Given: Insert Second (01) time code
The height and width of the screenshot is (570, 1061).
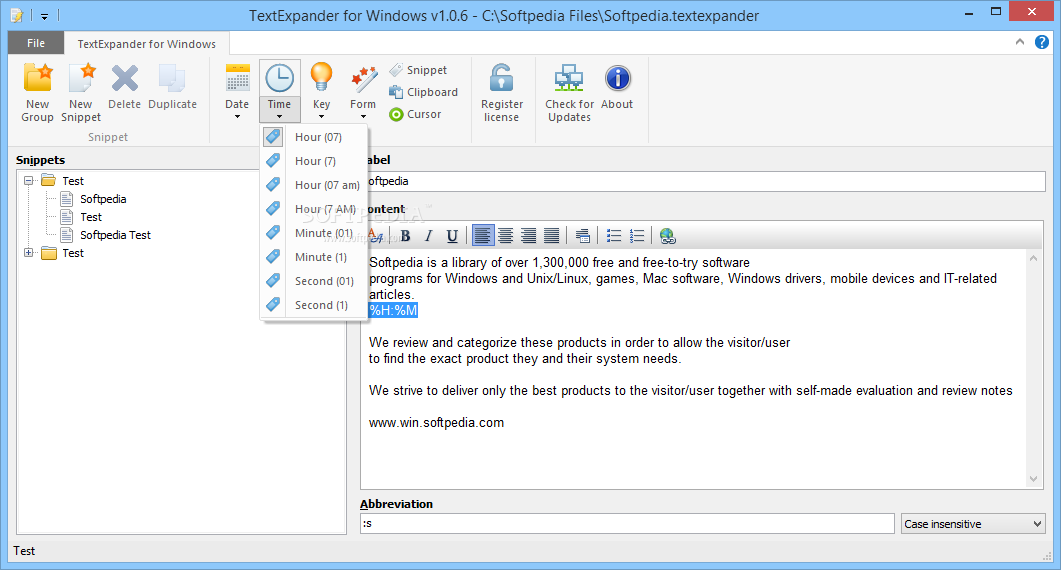Looking at the screenshot, I should click(x=314, y=281).
